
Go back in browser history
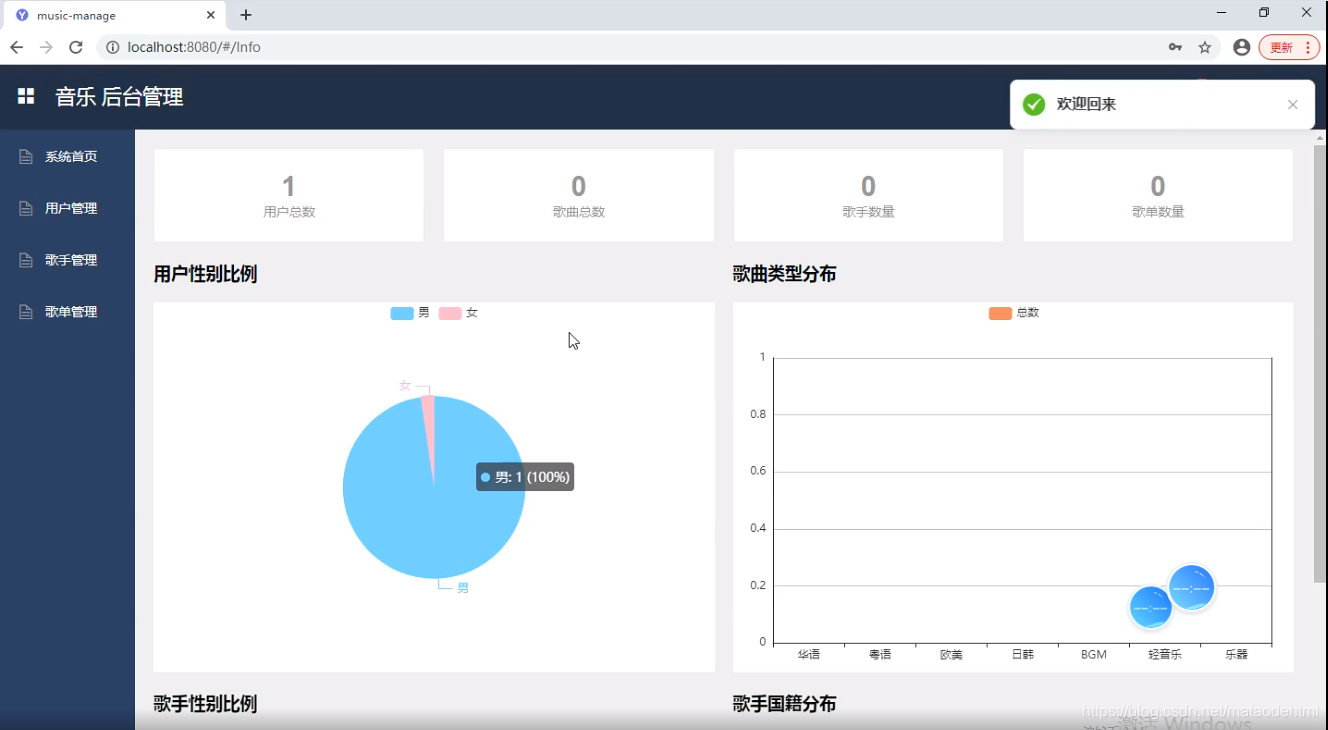coord(16,47)
